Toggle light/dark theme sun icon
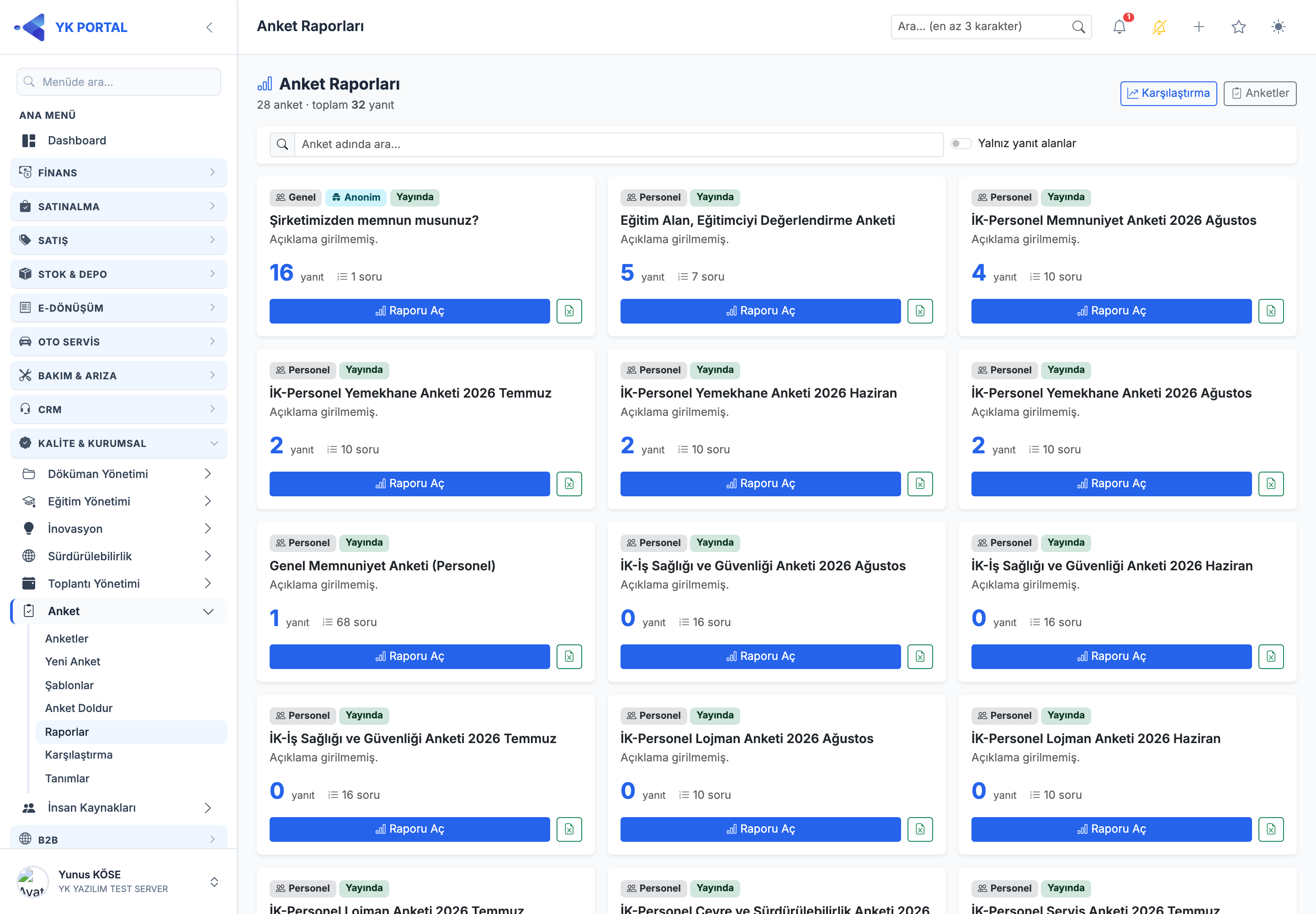 pos(1278,27)
